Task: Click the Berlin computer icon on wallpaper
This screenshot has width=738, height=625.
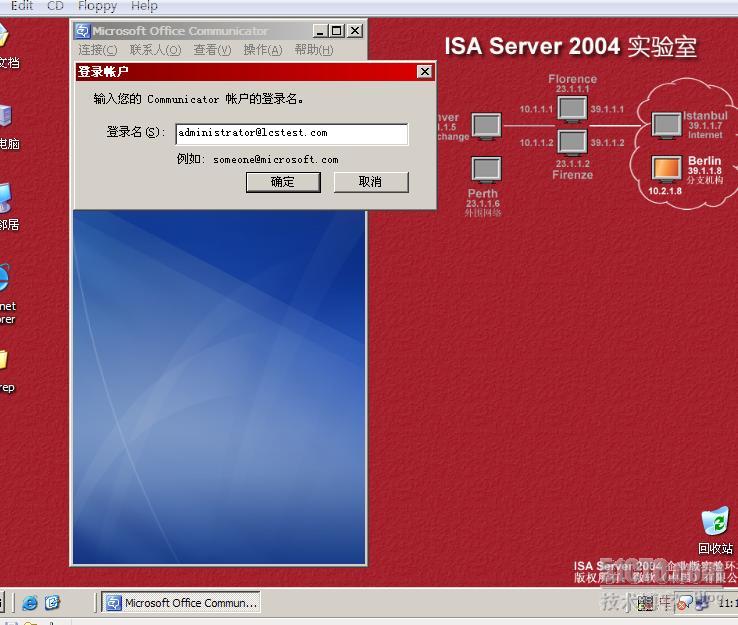Action: pyautogui.click(x=666, y=170)
